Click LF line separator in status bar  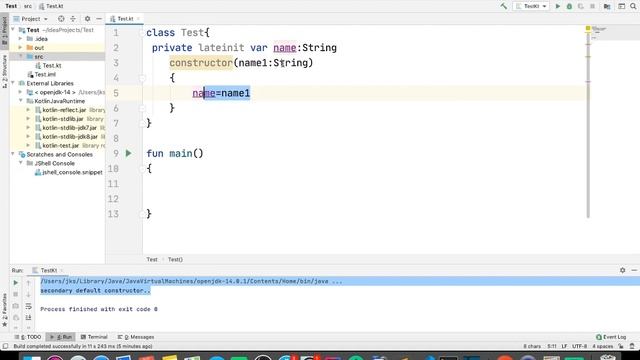564,346
